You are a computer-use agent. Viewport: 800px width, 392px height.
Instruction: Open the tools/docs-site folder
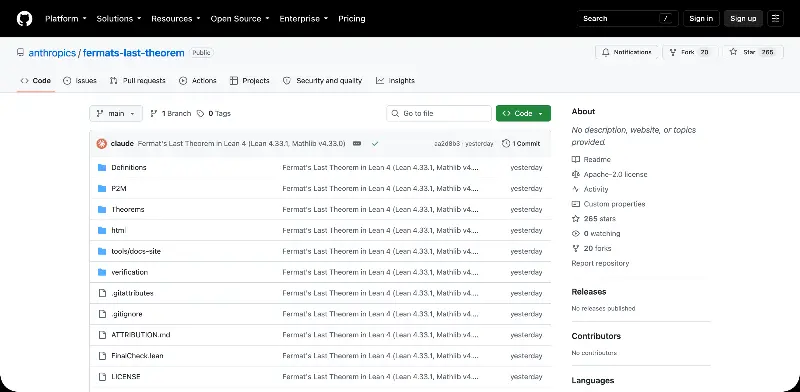136,251
